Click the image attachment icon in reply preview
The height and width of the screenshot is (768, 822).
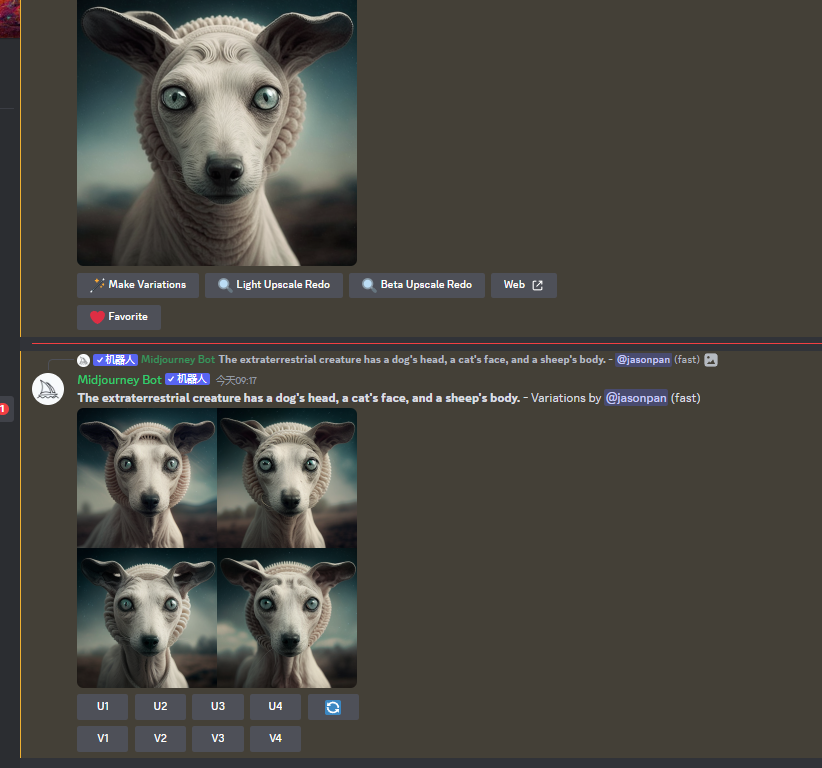point(710,360)
